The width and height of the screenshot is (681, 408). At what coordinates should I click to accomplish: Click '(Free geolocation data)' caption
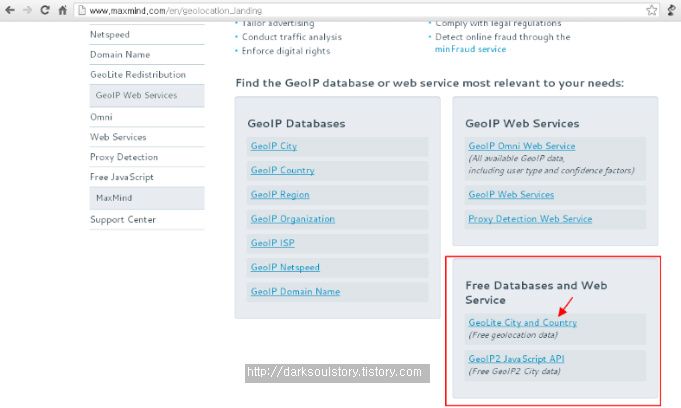point(513,335)
